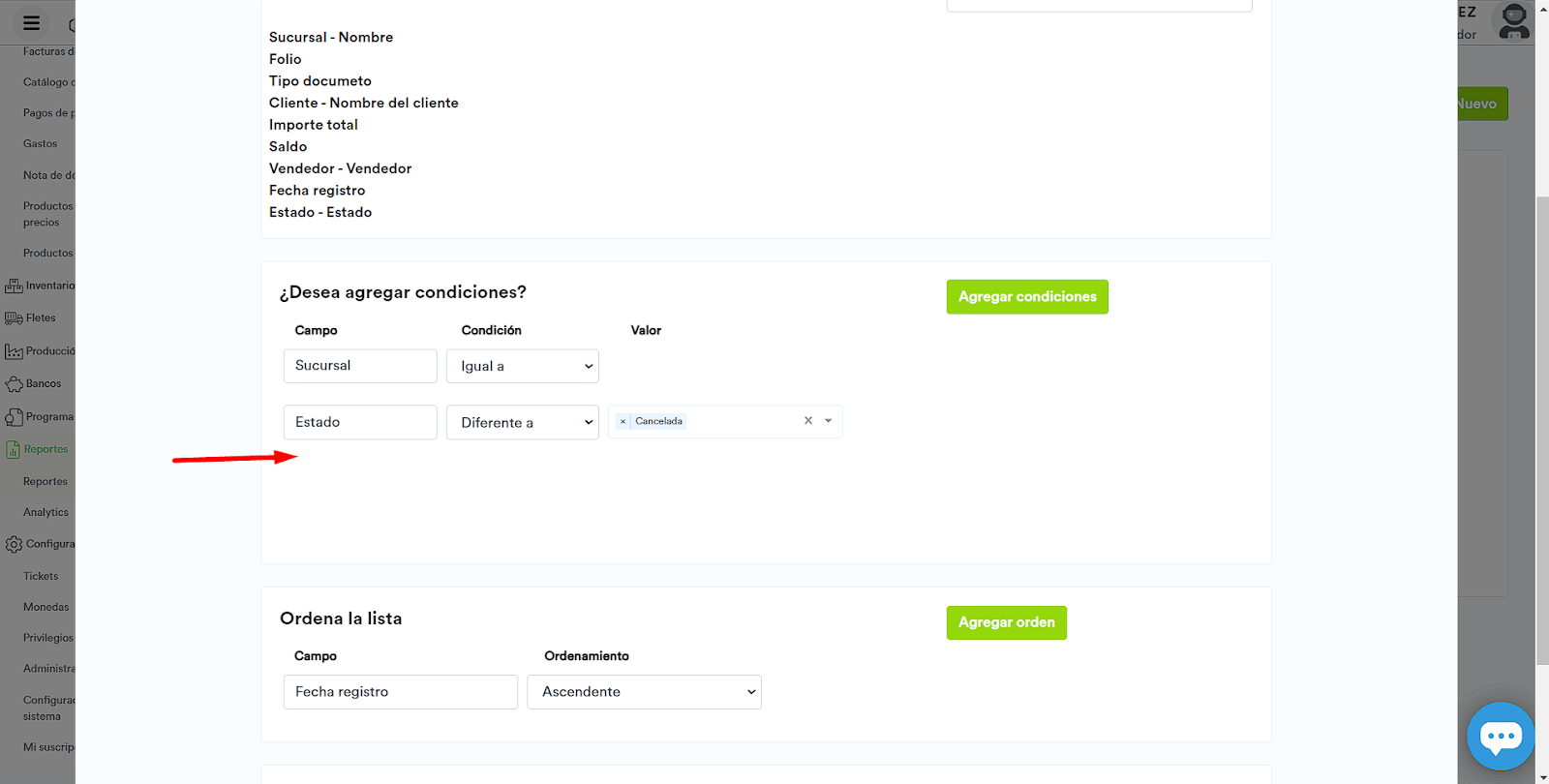
Task: Open the 'Igual a' condition dropdown
Action: (523, 367)
